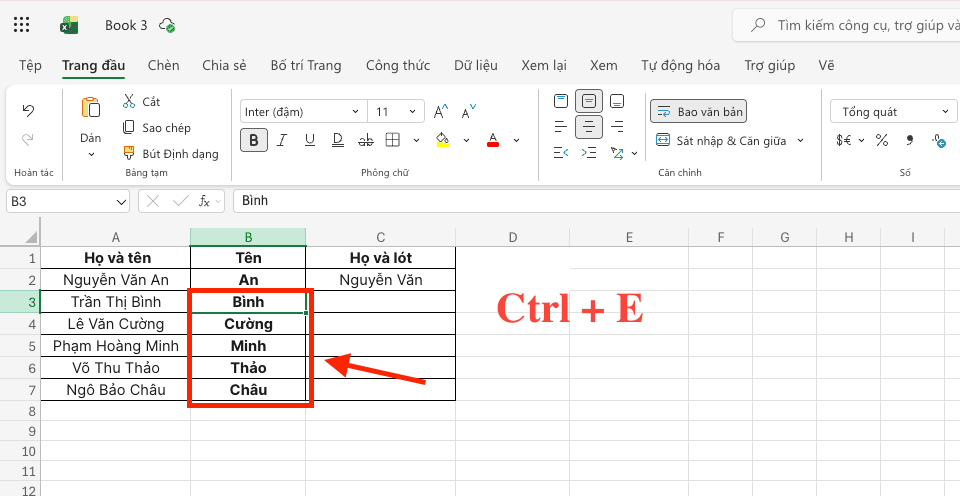960x496 pixels.
Task: Increase font size with larger A icon
Action: click(441, 112)
